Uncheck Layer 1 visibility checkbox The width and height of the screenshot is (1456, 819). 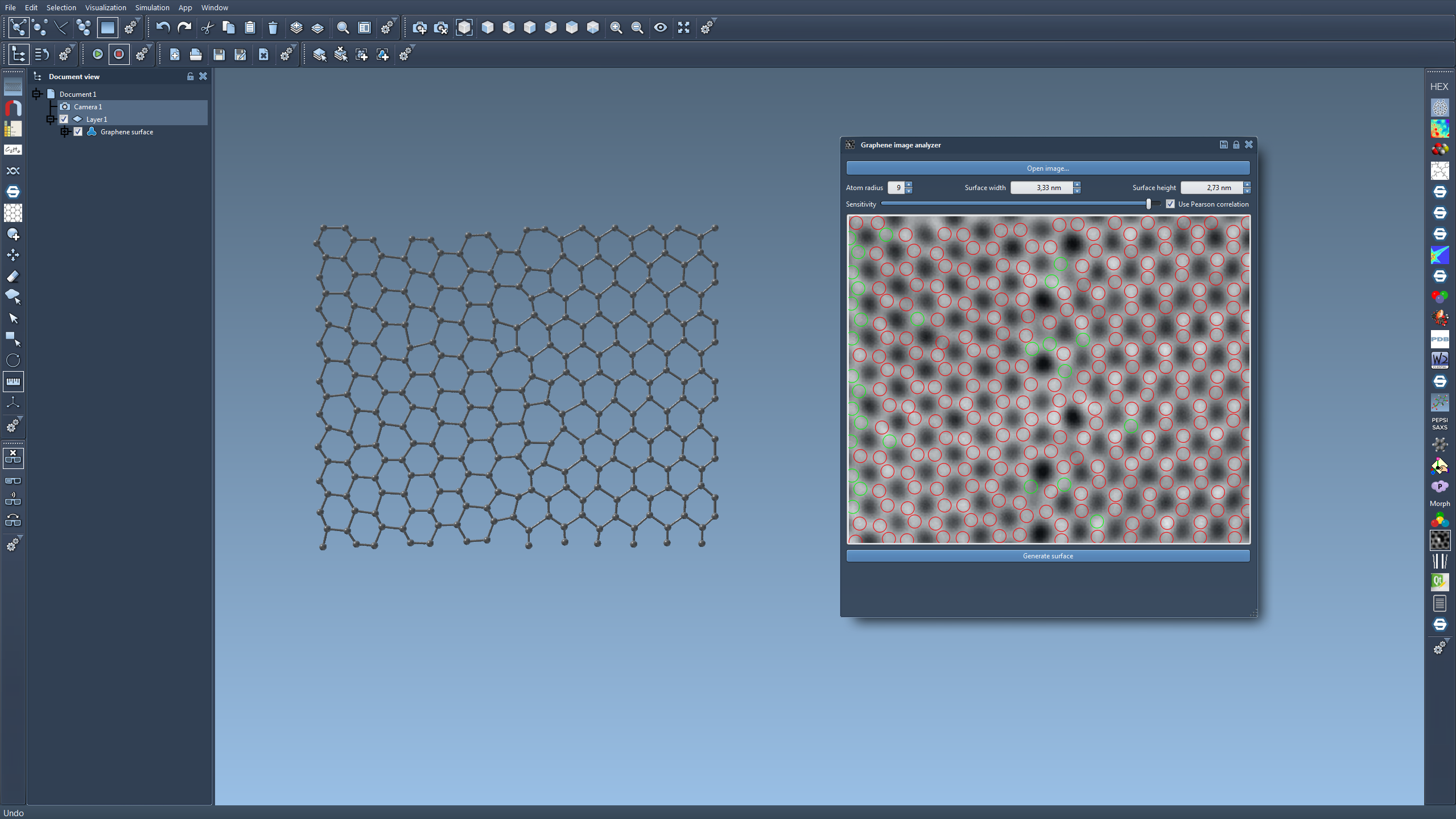64,119
